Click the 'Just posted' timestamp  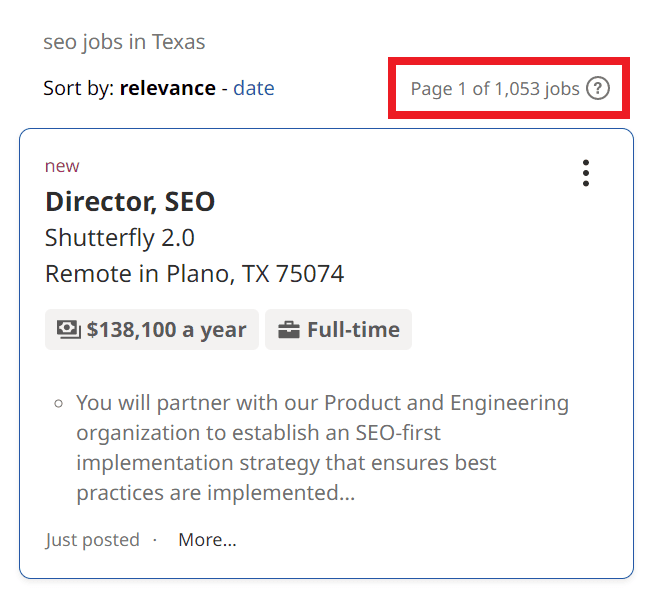point(92,540)
